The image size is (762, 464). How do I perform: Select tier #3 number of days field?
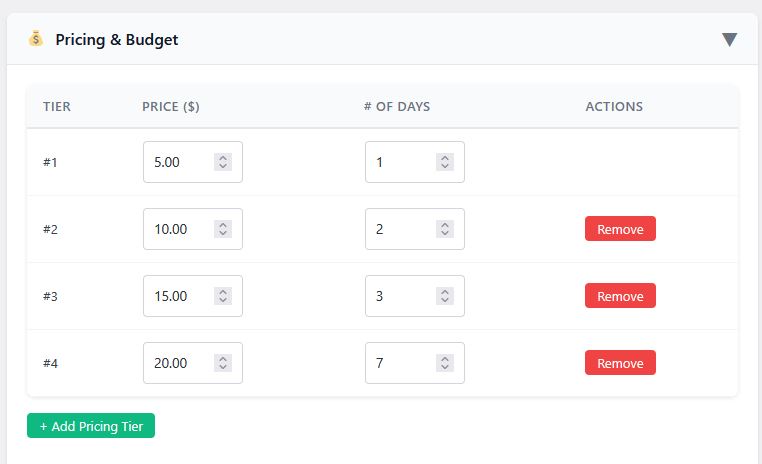pyautogui.click(x=400, y=296)
